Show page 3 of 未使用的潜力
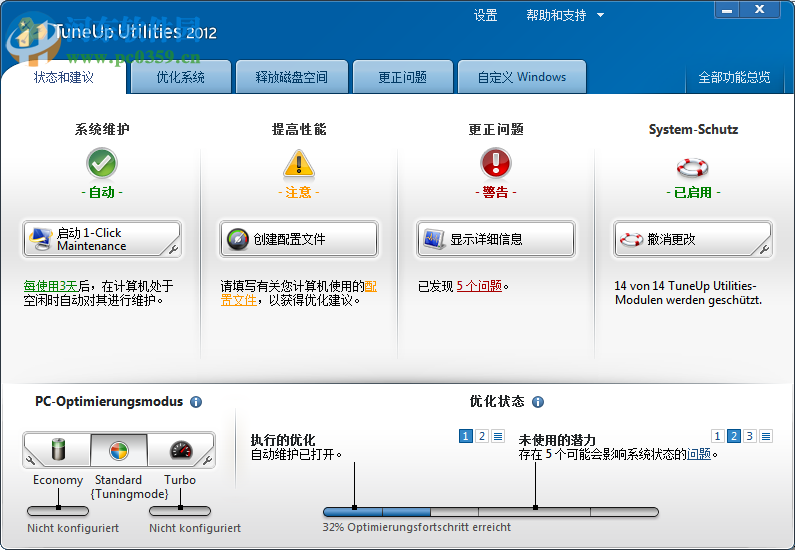795x550 pixels. (x=750, y=436)
